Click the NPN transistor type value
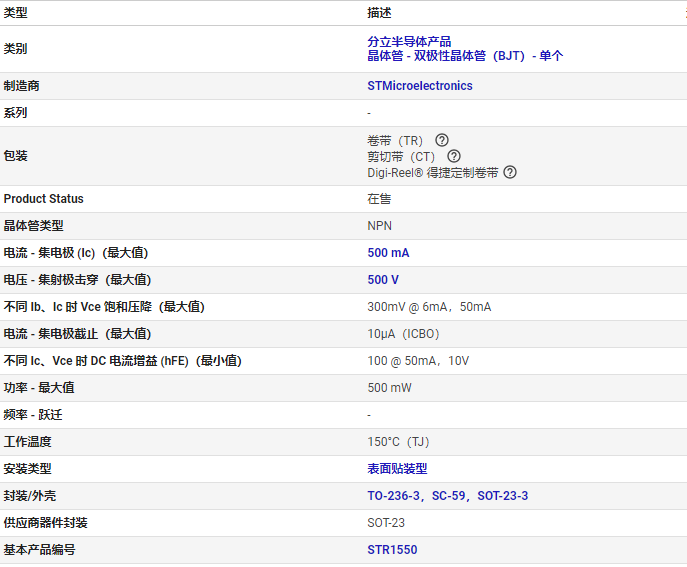 [379, 226]
